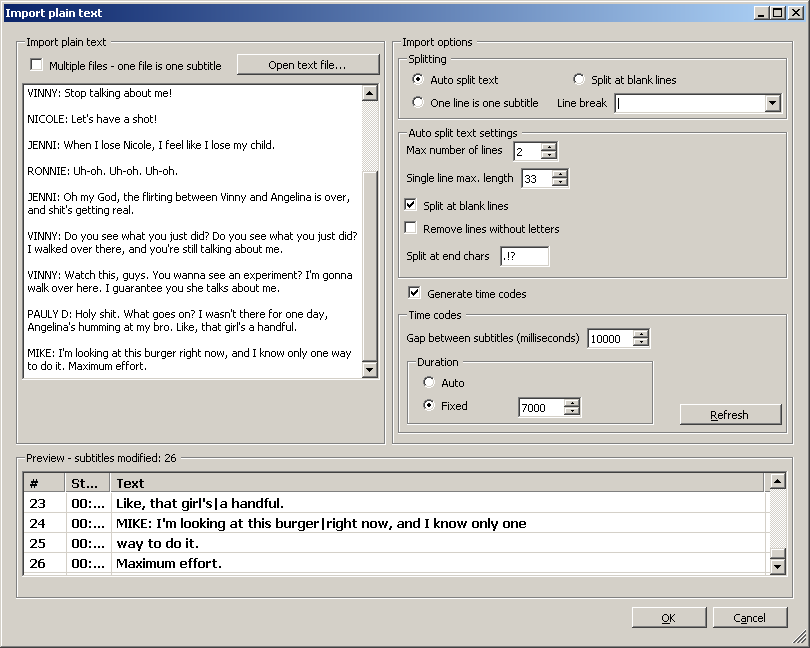This screenshot has width=810, height=648.
Task: Enable Multiple files - one file is one subtitle
Action: pyautogui.click(x=36, y=64)
